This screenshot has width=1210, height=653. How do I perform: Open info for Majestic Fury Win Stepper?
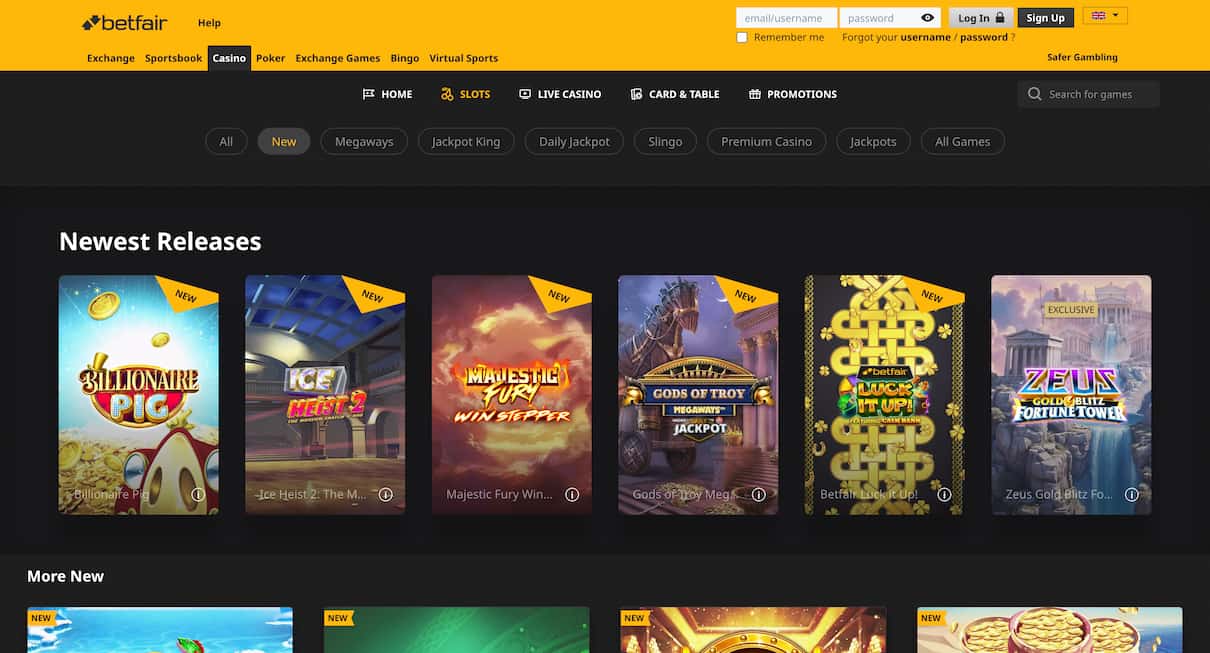[572, 494]
